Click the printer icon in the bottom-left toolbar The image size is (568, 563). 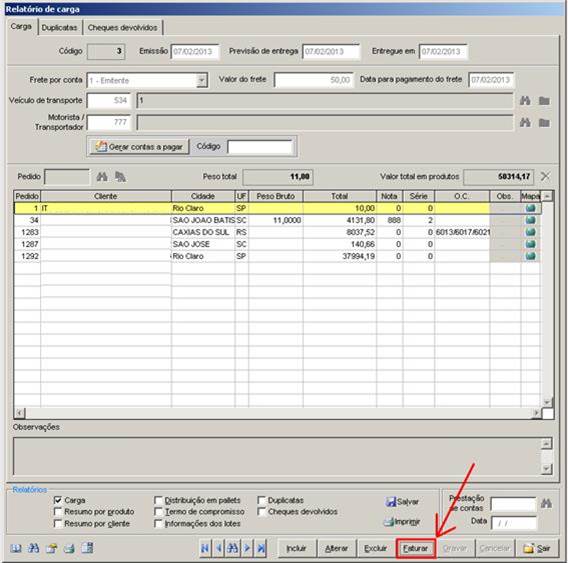[69, 548]
